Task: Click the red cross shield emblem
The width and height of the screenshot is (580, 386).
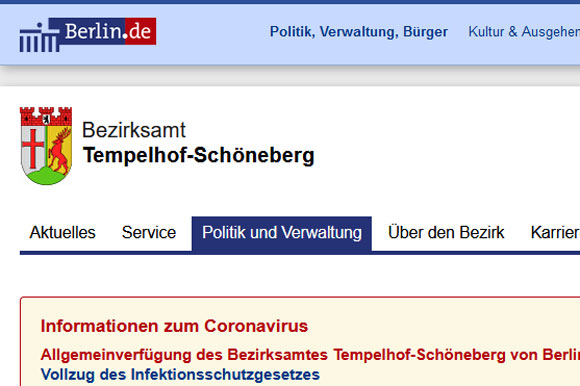Action: [33, 149]
